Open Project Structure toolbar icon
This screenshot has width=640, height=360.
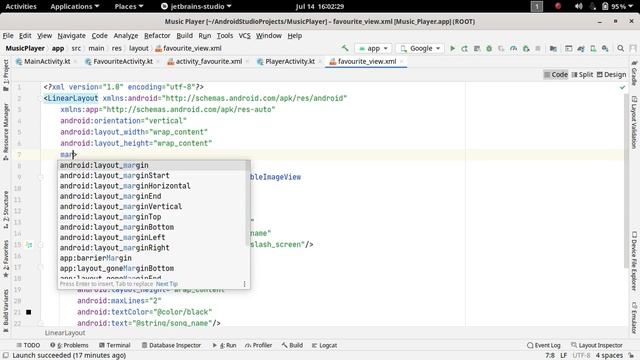tap(553, 48)
